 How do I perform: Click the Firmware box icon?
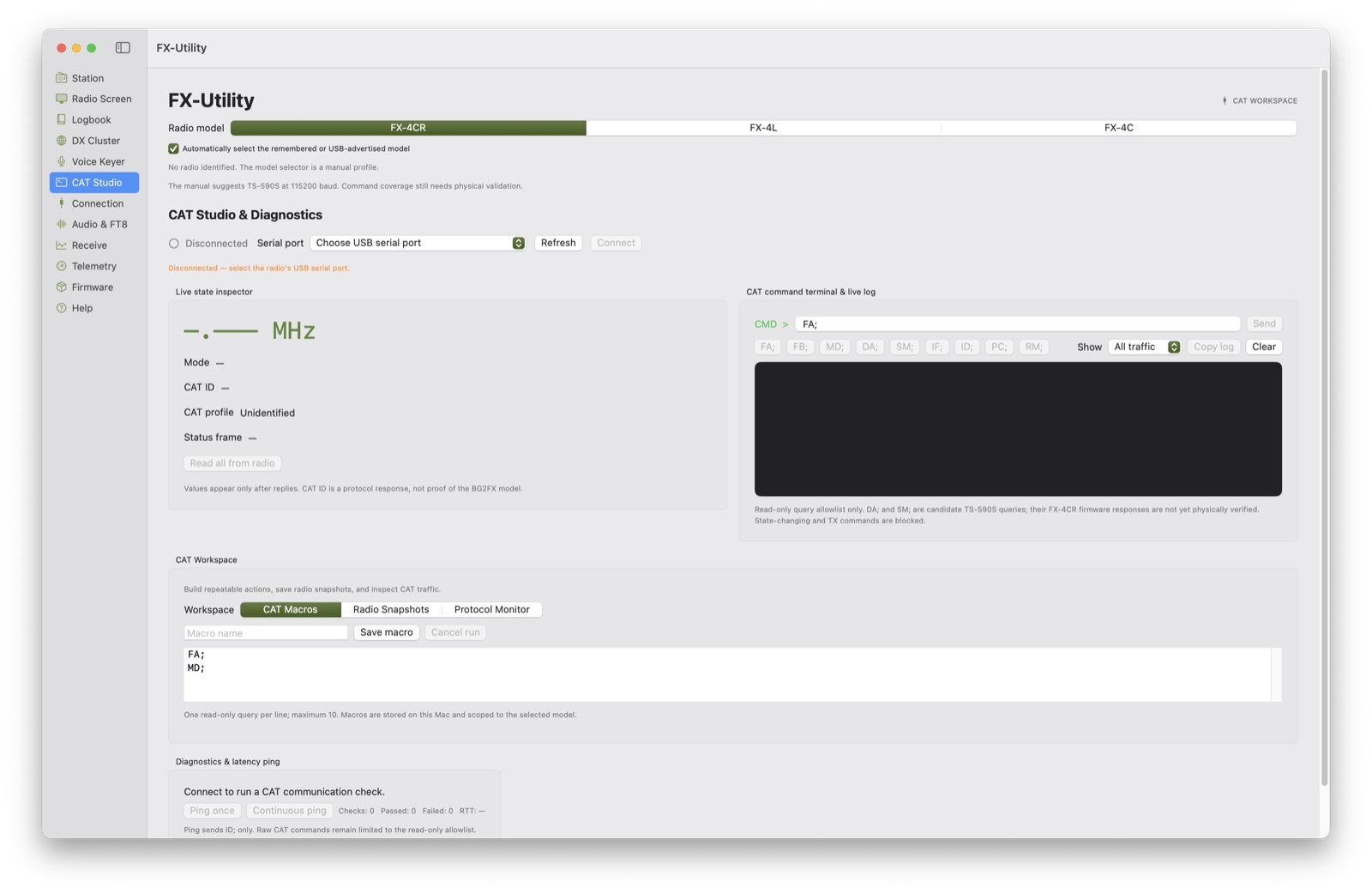[61, 287]
